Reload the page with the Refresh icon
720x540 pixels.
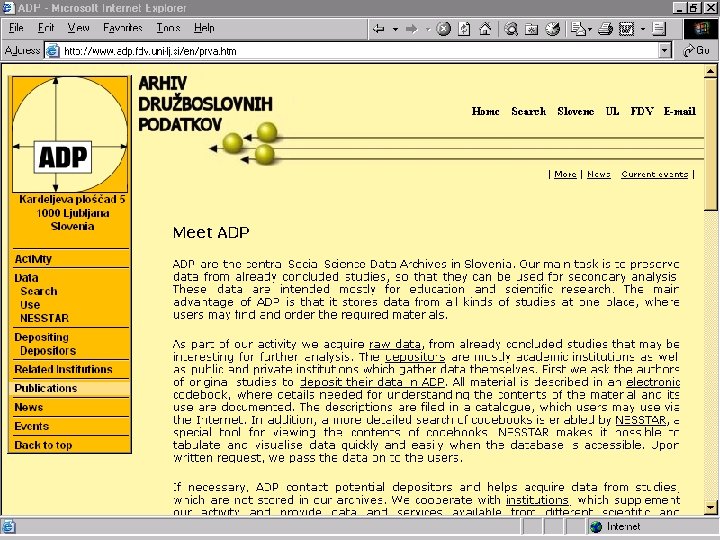click(464, 28)
